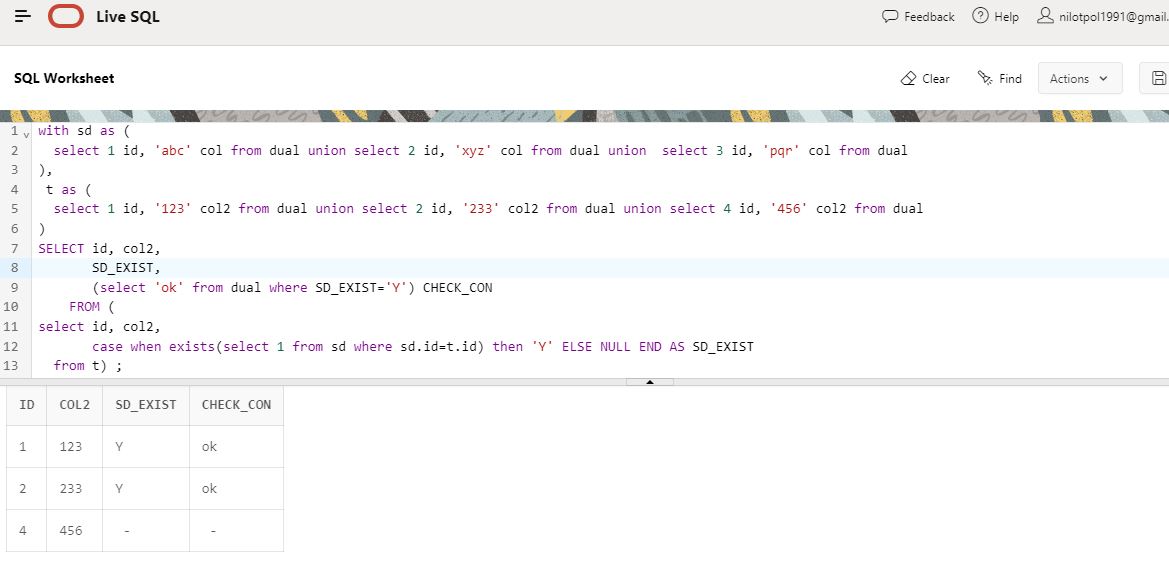This screenshot has height=565, width=1169.
Task: Click the COL2 column header
Action: pyautogui.click(x=74, y=405)
